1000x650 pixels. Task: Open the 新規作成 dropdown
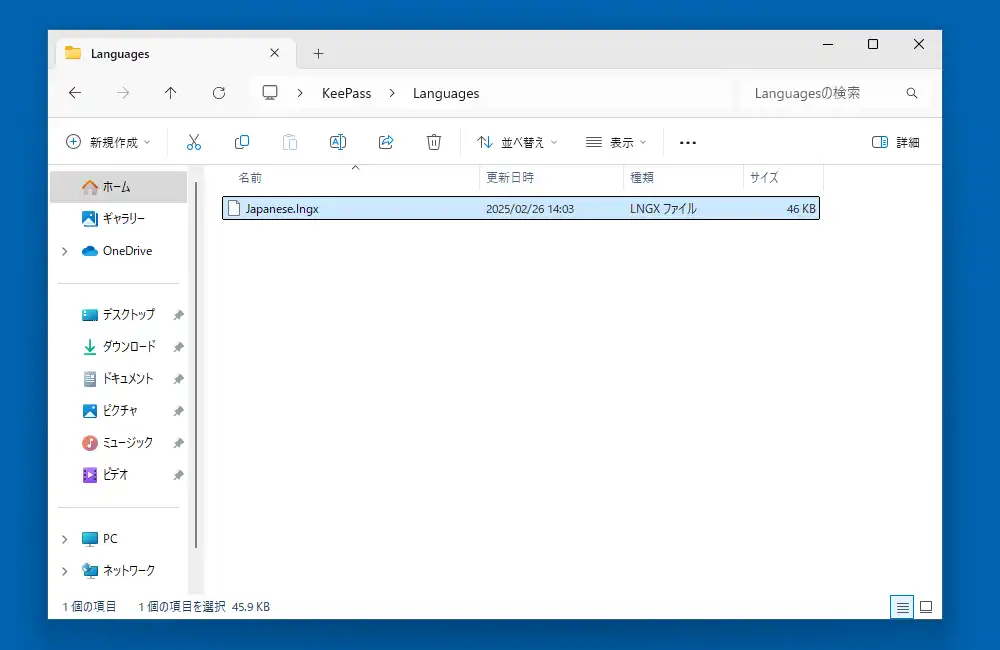108,142
